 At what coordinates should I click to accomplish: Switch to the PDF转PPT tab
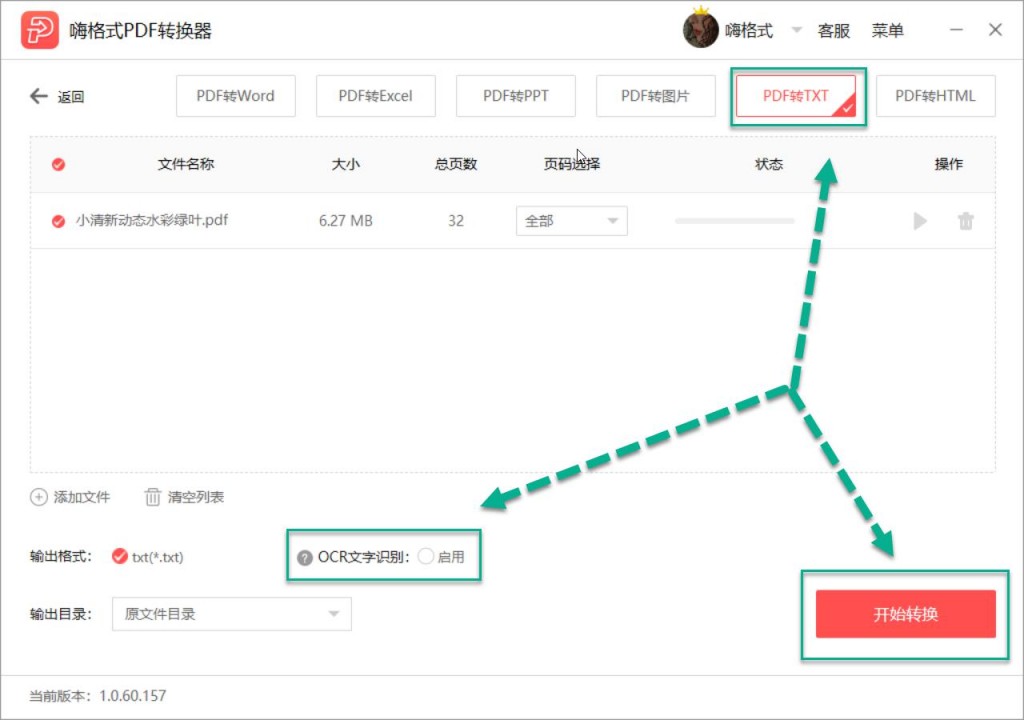tap(515, 96)
